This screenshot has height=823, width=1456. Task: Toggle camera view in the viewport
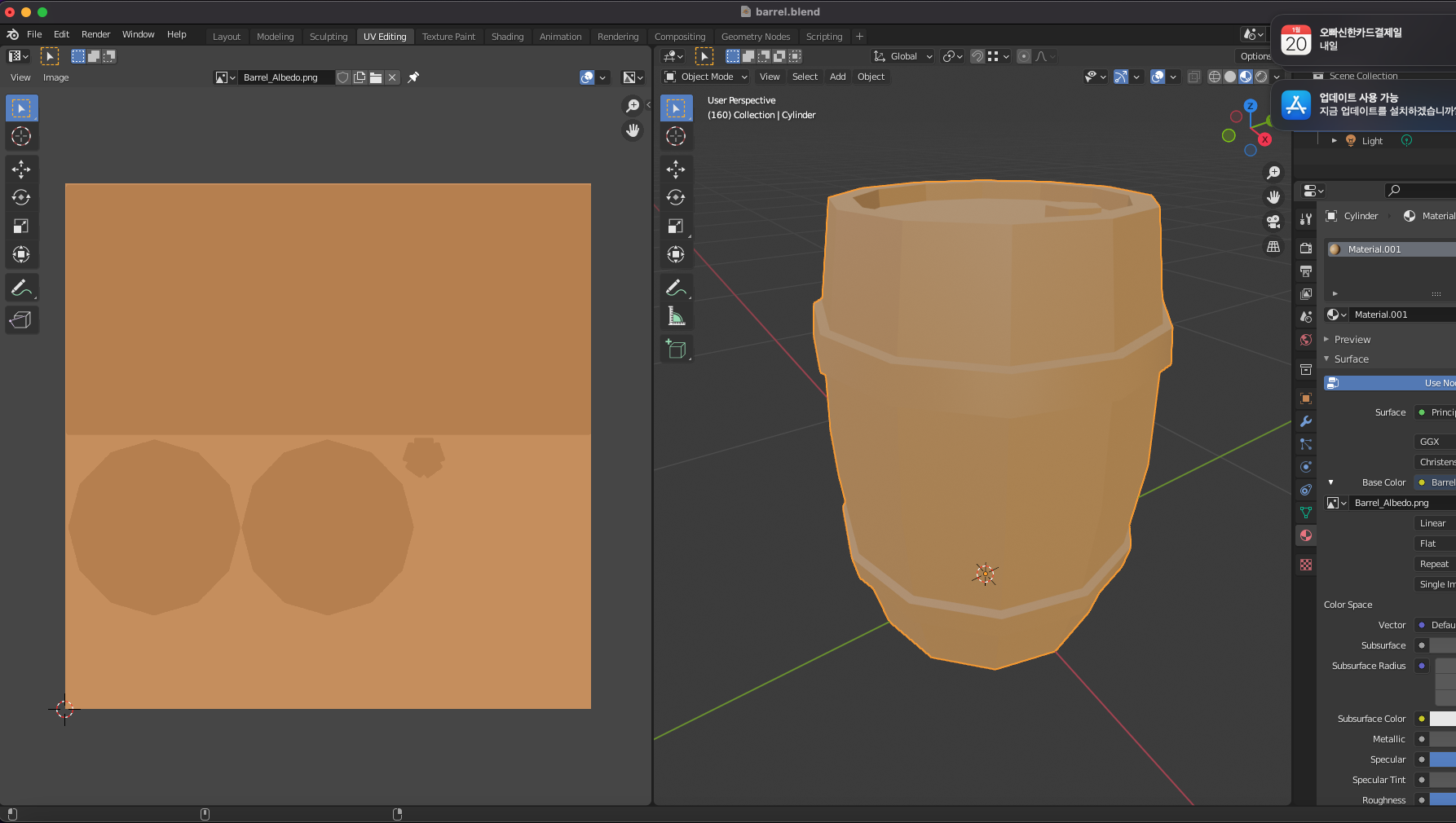1273,222
